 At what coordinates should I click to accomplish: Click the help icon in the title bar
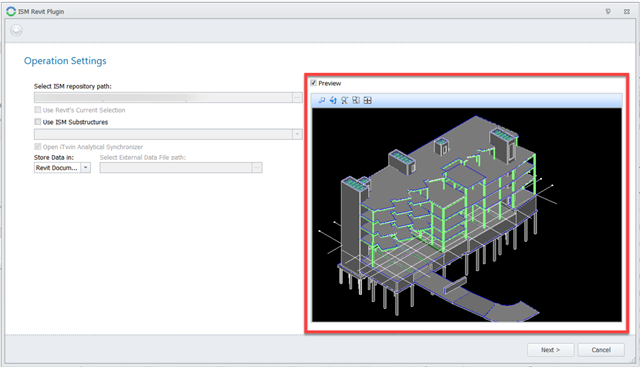(608, 11)
